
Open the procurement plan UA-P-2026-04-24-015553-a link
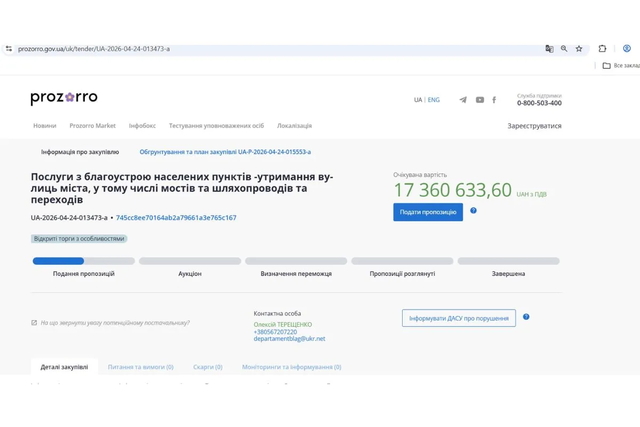(x=225, y=152)
